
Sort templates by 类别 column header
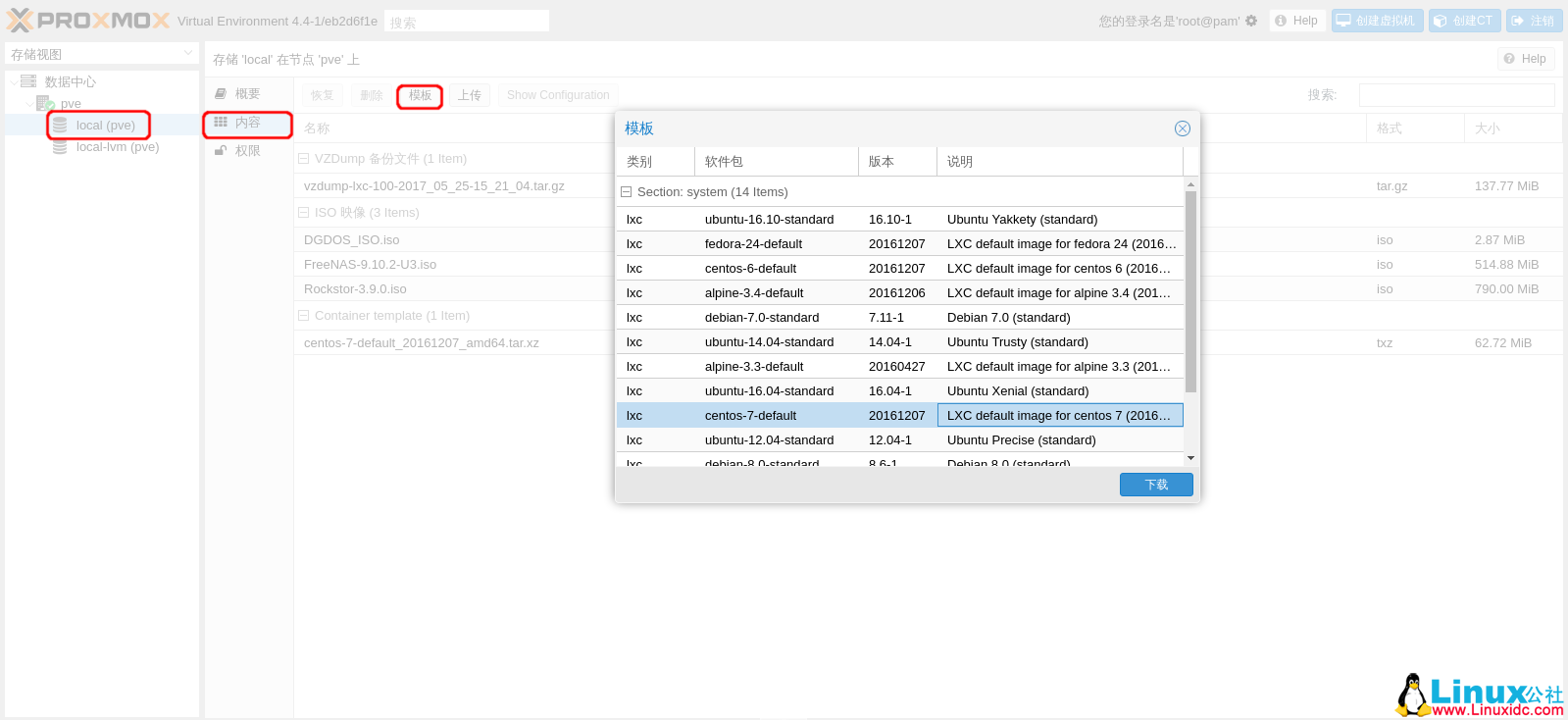655,162
